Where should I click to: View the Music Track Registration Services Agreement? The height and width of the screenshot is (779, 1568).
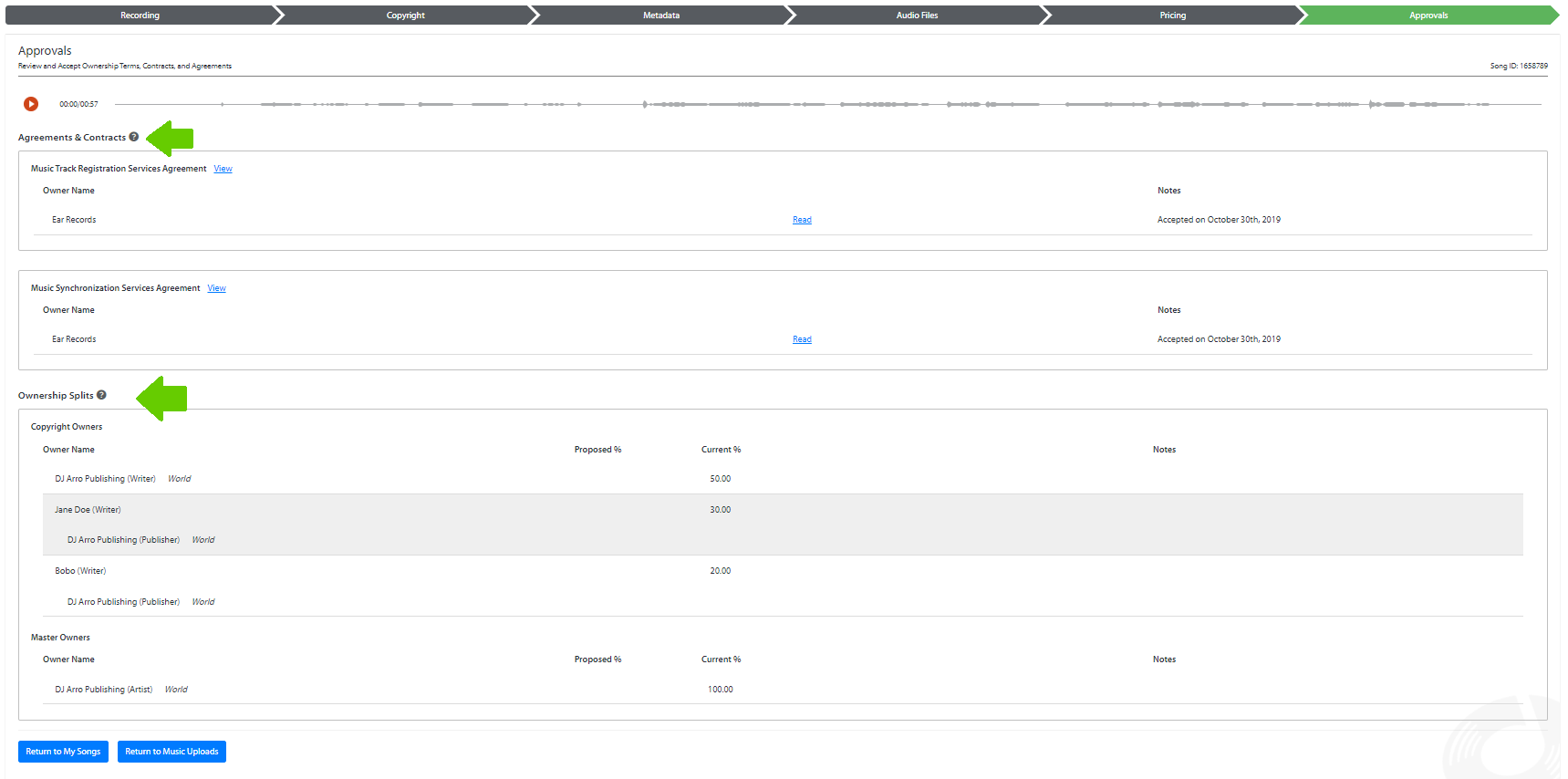click(223, 169)
